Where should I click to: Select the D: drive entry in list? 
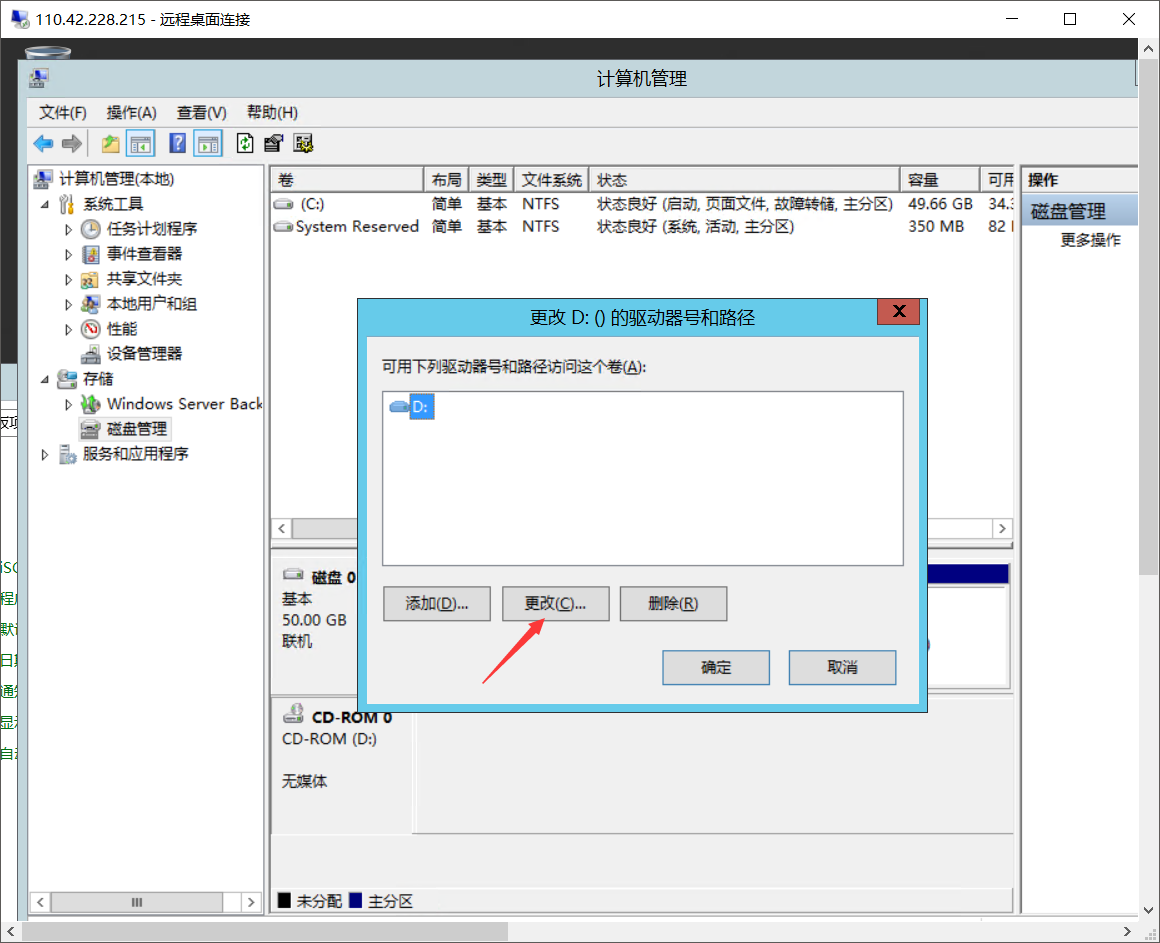point(420,407)
